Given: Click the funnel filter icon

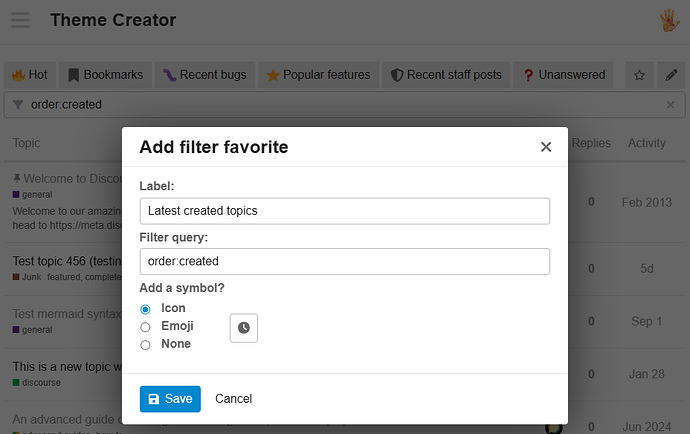Looking at the screenshot, I should tap(18, 105).
